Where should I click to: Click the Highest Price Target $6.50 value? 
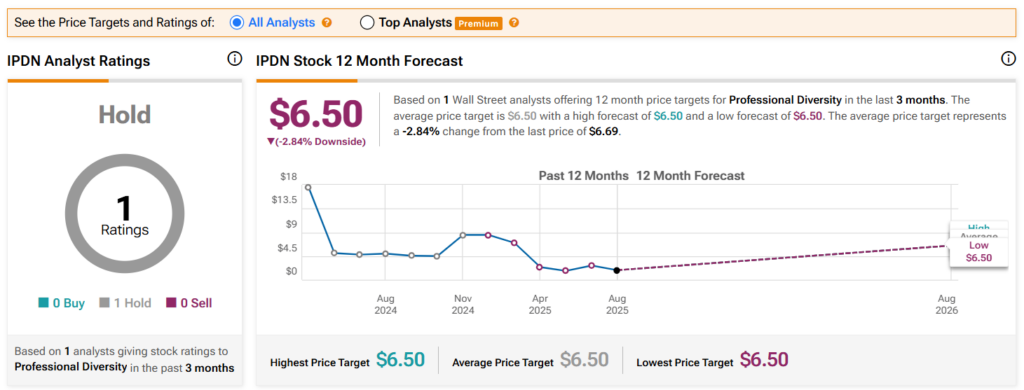(400, 360)
